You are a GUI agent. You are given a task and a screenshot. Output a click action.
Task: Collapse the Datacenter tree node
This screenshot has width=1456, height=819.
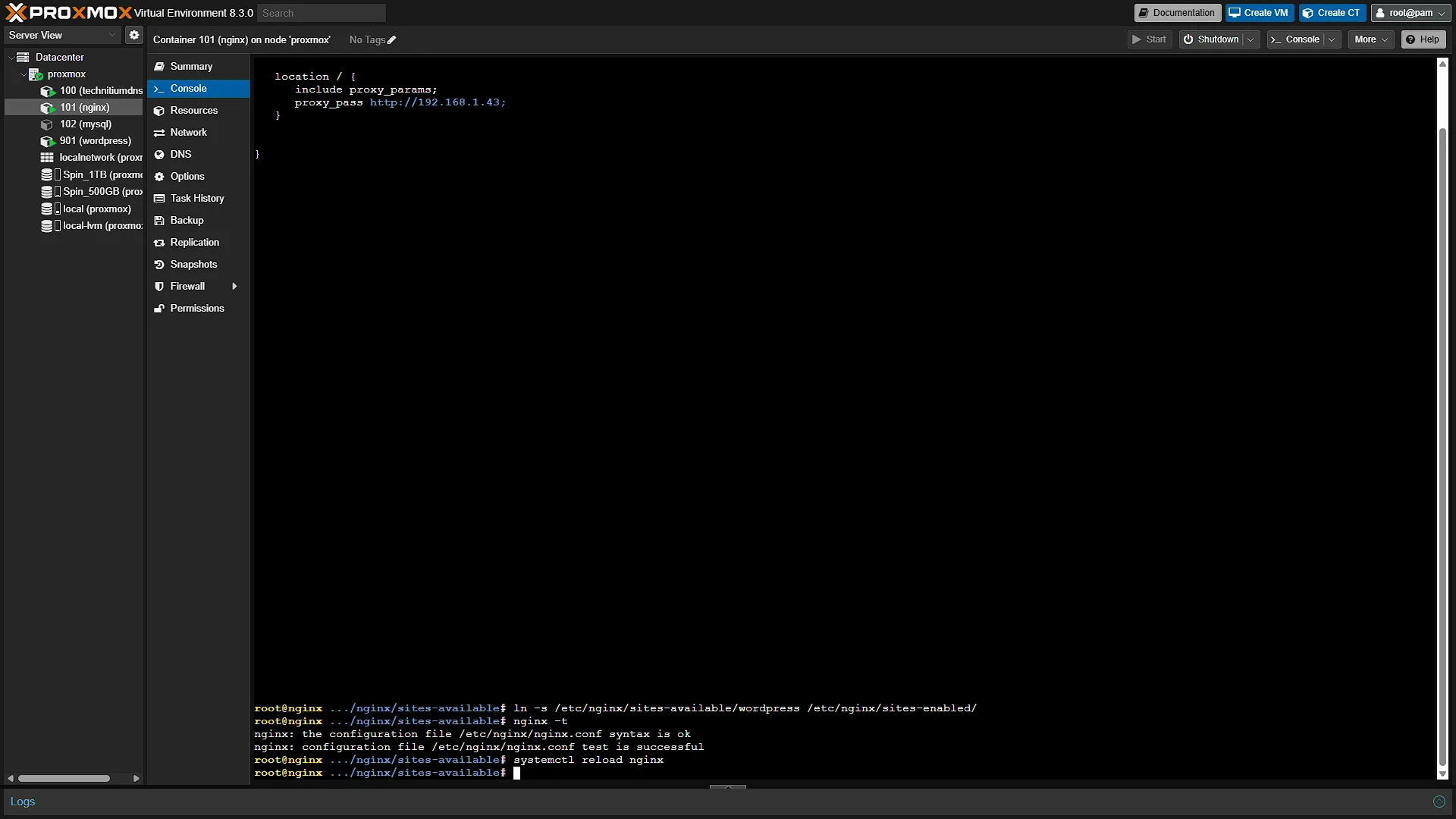(x=11, y=58)
